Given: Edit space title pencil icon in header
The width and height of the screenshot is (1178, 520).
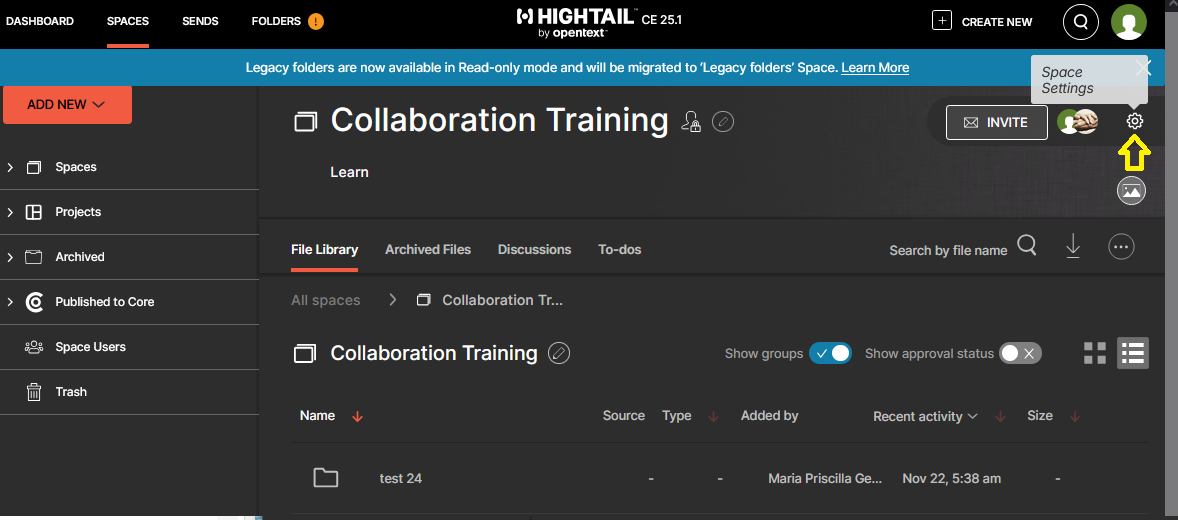Looking at the screenshot, I should point(723,122).
